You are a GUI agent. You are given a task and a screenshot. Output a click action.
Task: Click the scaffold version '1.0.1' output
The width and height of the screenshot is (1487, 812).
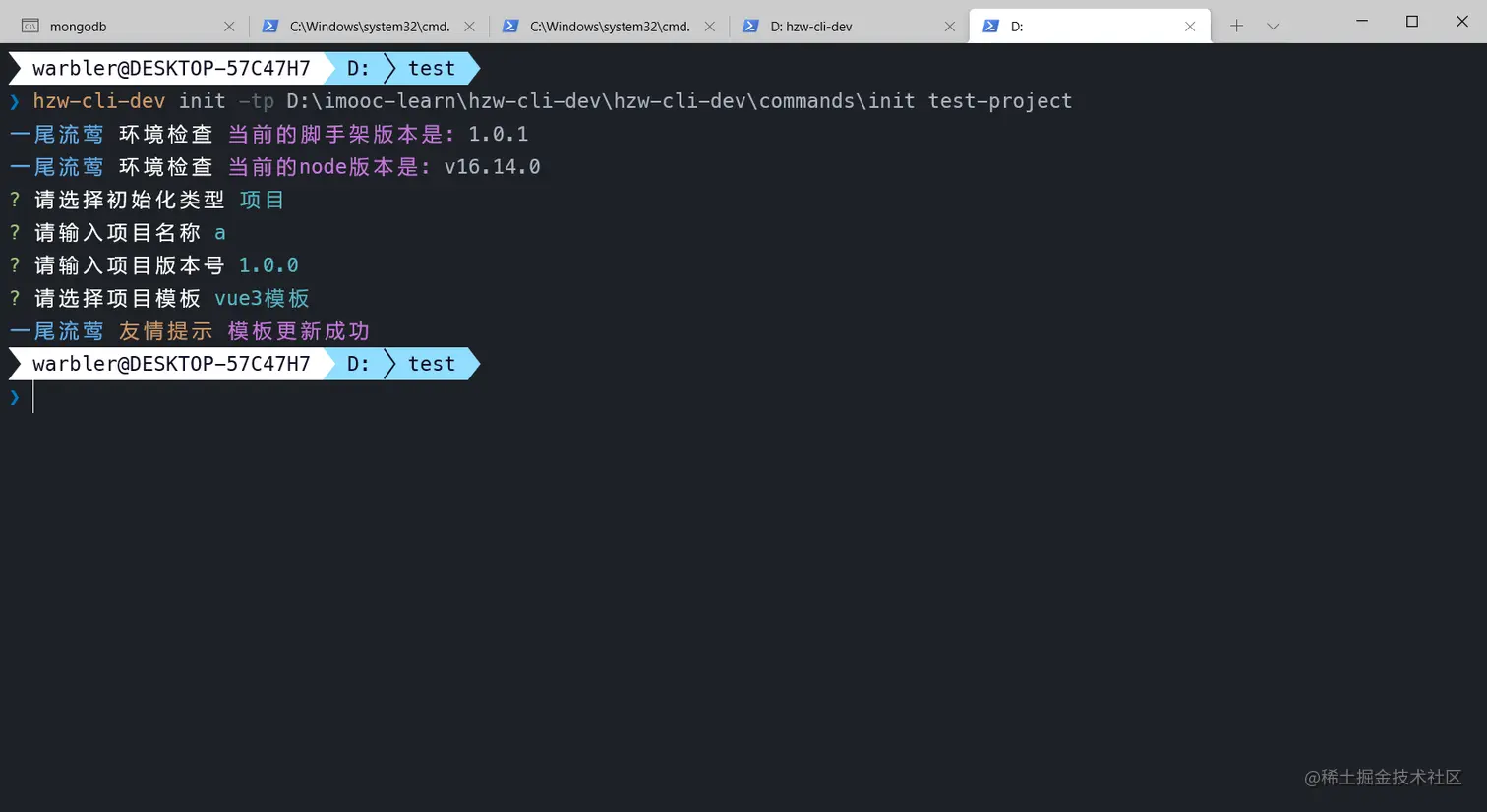(x=498, y=134)
